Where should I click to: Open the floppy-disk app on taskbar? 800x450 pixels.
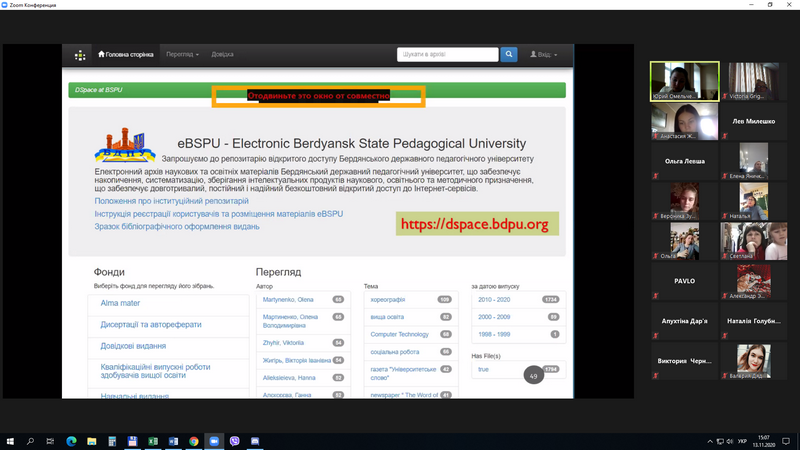[132, 441]
